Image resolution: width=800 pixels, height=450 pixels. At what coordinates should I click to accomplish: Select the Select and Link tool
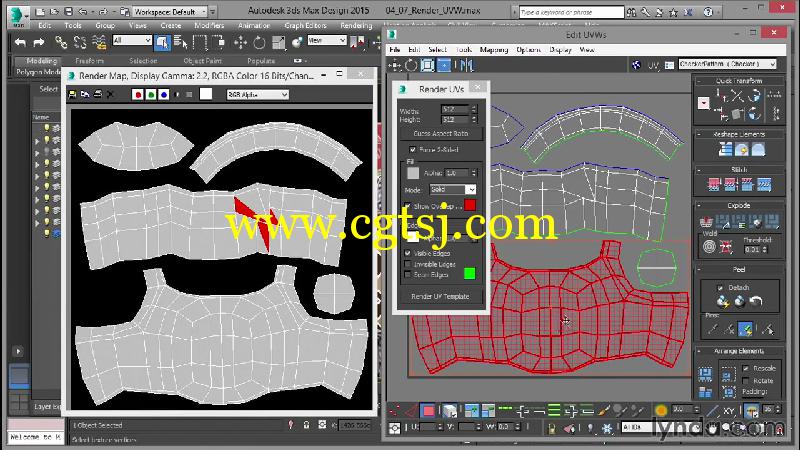61,42
